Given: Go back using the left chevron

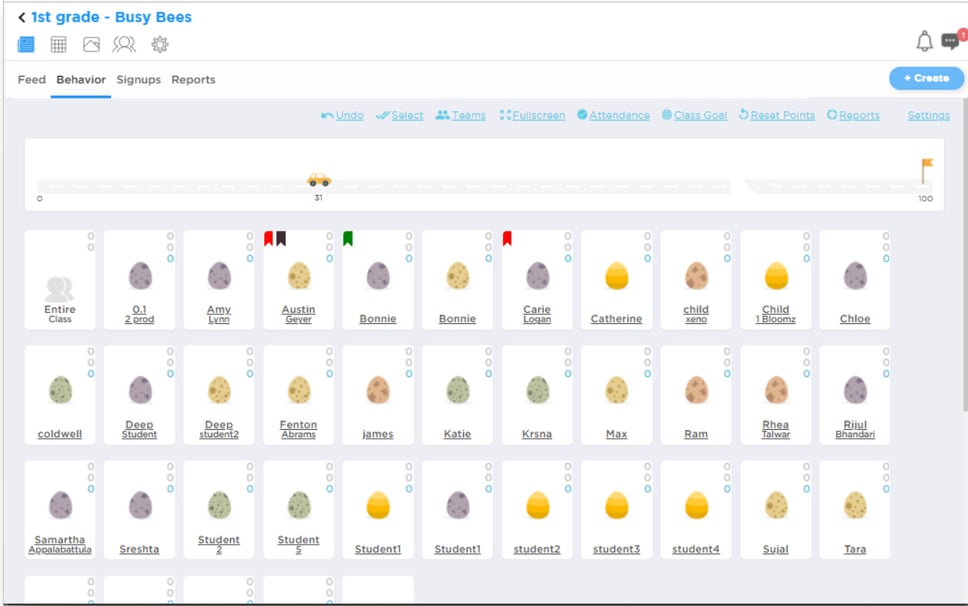Looking at the screenshot, I should click(x=21, y=17).
